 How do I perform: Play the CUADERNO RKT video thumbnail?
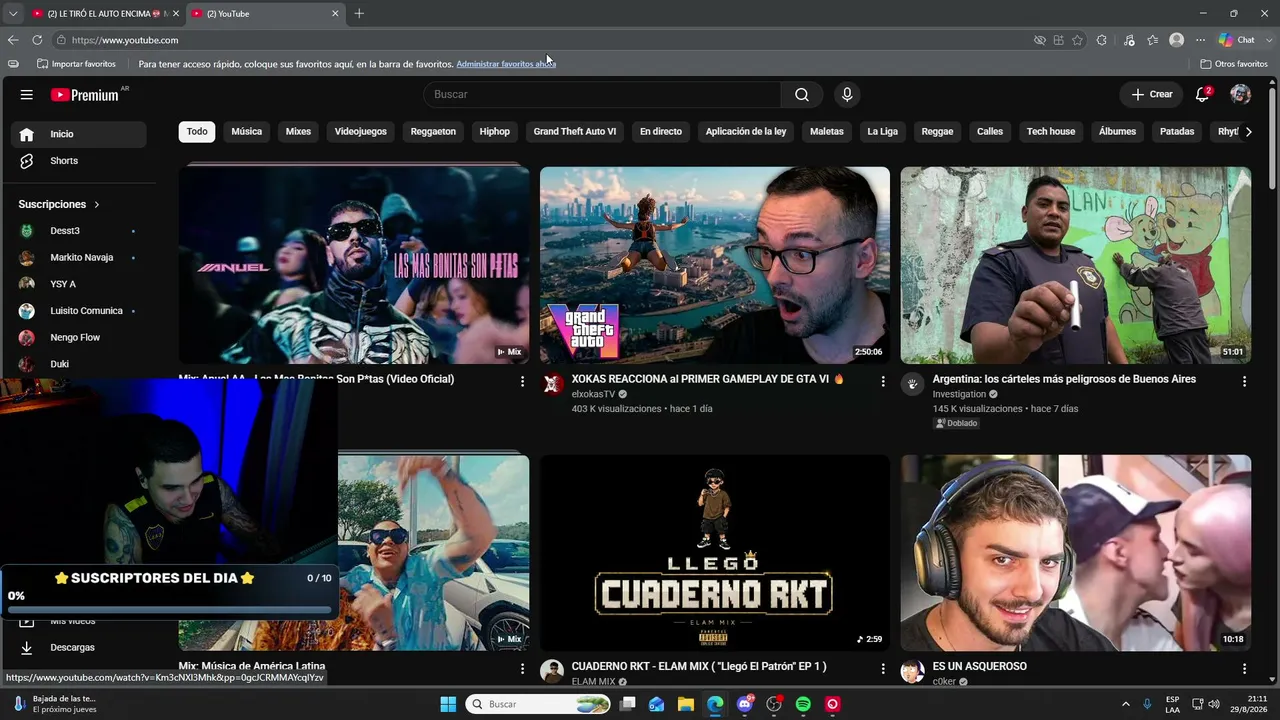coord(715,553)
